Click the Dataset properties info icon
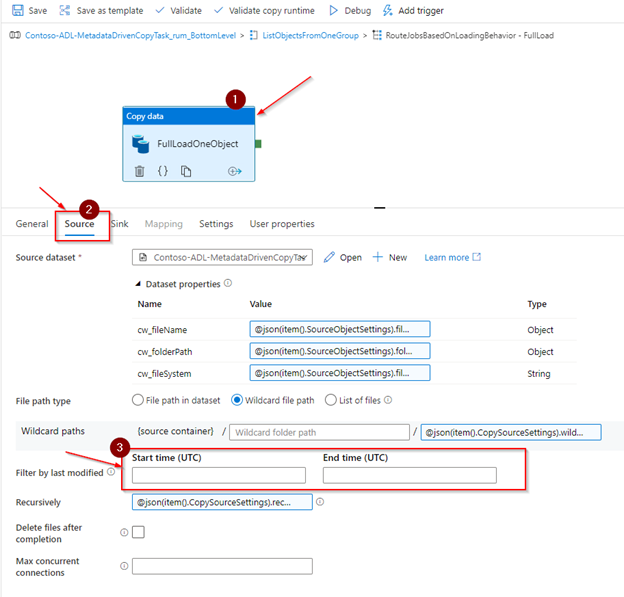The height and width of the screenshot is (597, 624). tap(228, 283)
